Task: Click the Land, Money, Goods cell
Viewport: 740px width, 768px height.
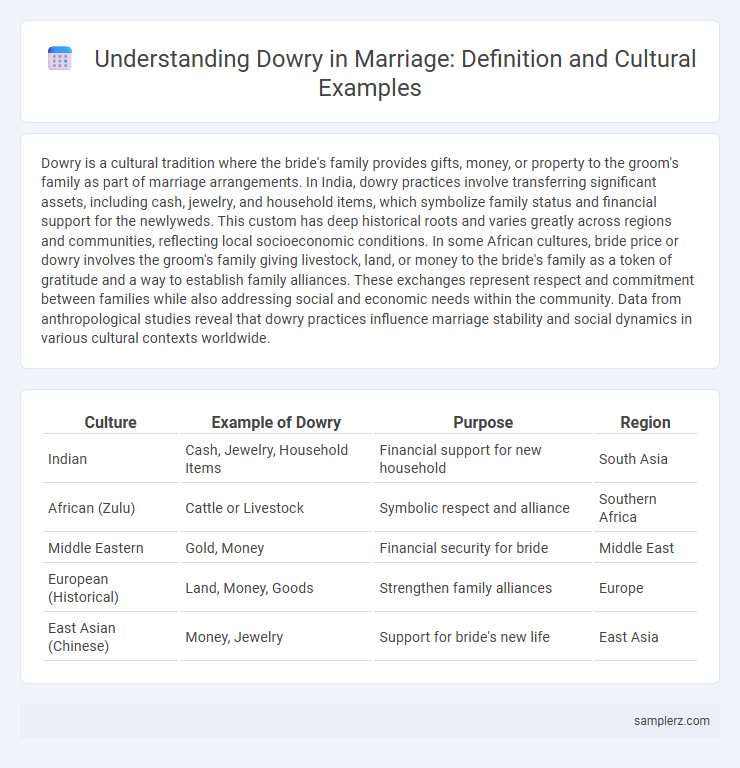Action: coord(276,588)
